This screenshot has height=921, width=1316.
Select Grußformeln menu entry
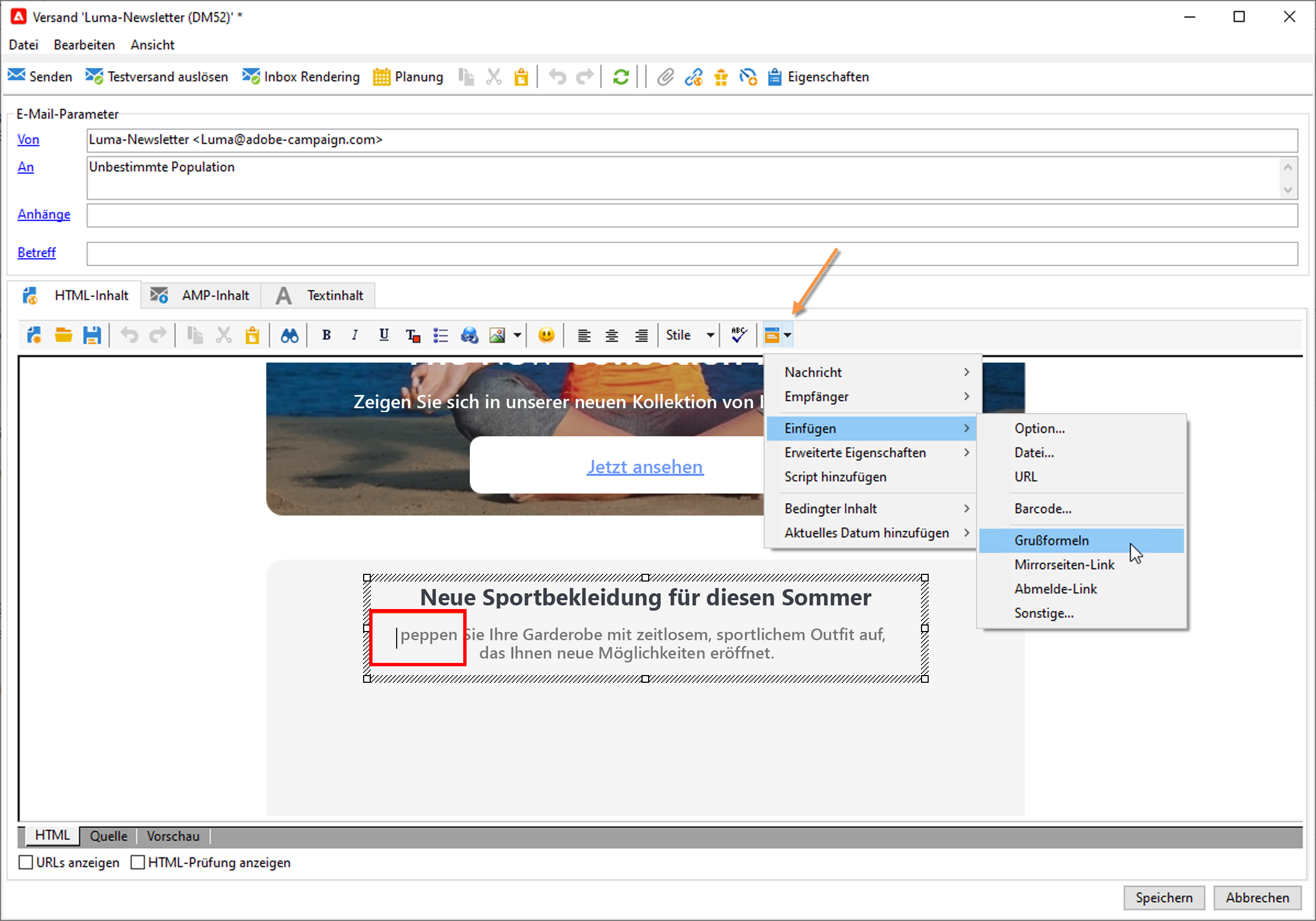coord(1051,540)
